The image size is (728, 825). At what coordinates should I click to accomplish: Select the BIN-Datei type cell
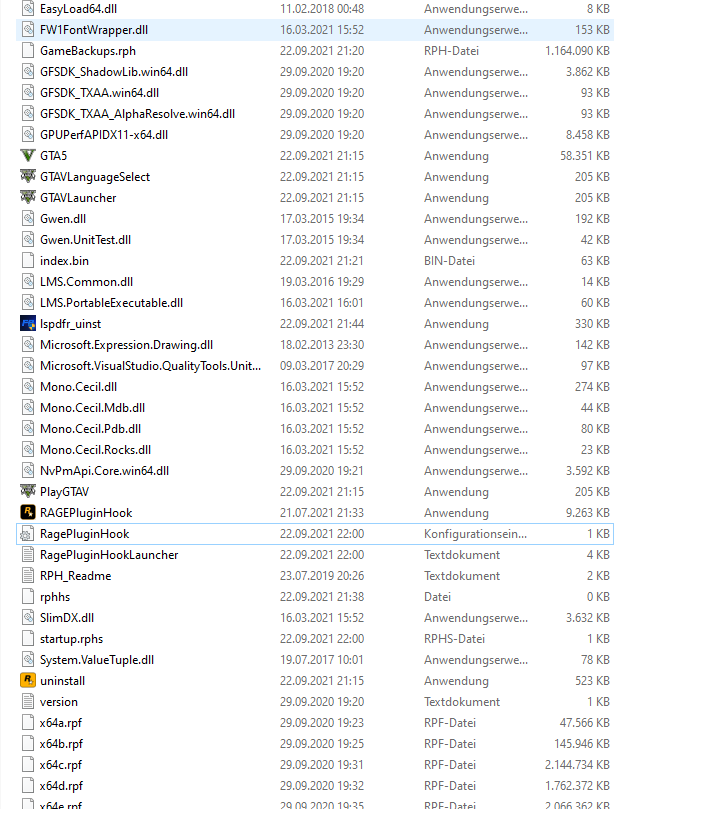pos(449,260)
